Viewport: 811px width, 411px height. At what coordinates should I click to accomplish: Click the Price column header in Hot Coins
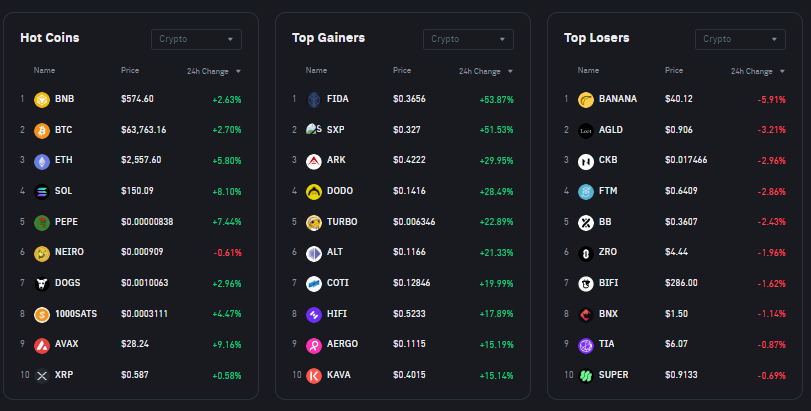[x=130, y=70]
